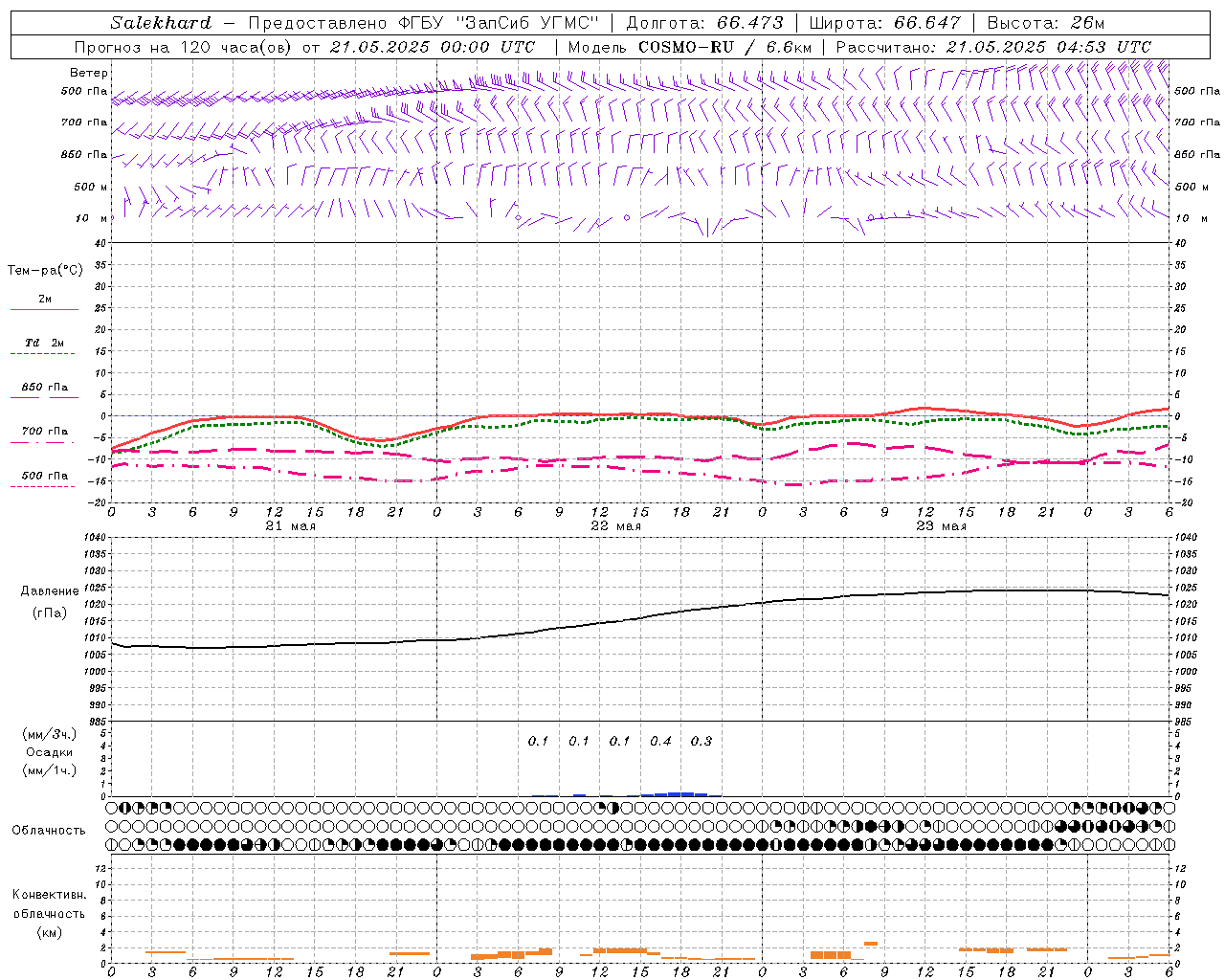Select the Облачность cloudiness label
The image size is (1225, 980).
(x=49, y=831)
